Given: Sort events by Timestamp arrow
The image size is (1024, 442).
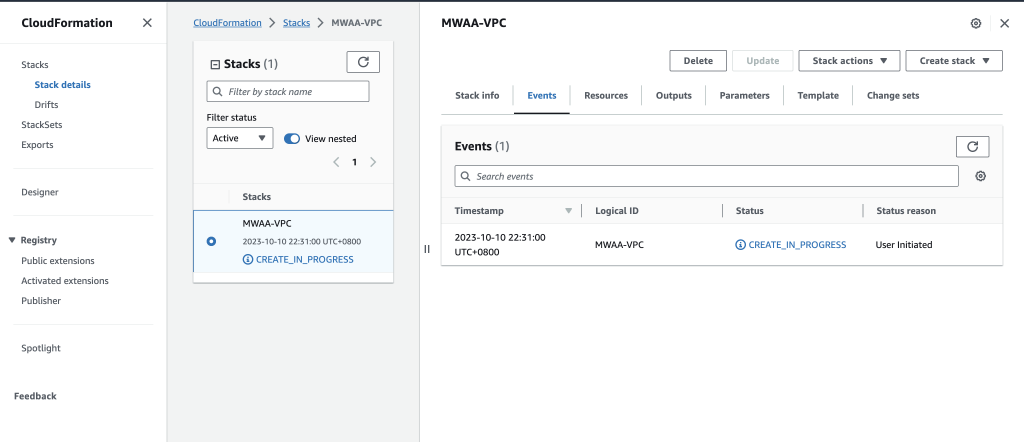Looking at the screenshot, I should pyautogui.click(x=568, y=211).
